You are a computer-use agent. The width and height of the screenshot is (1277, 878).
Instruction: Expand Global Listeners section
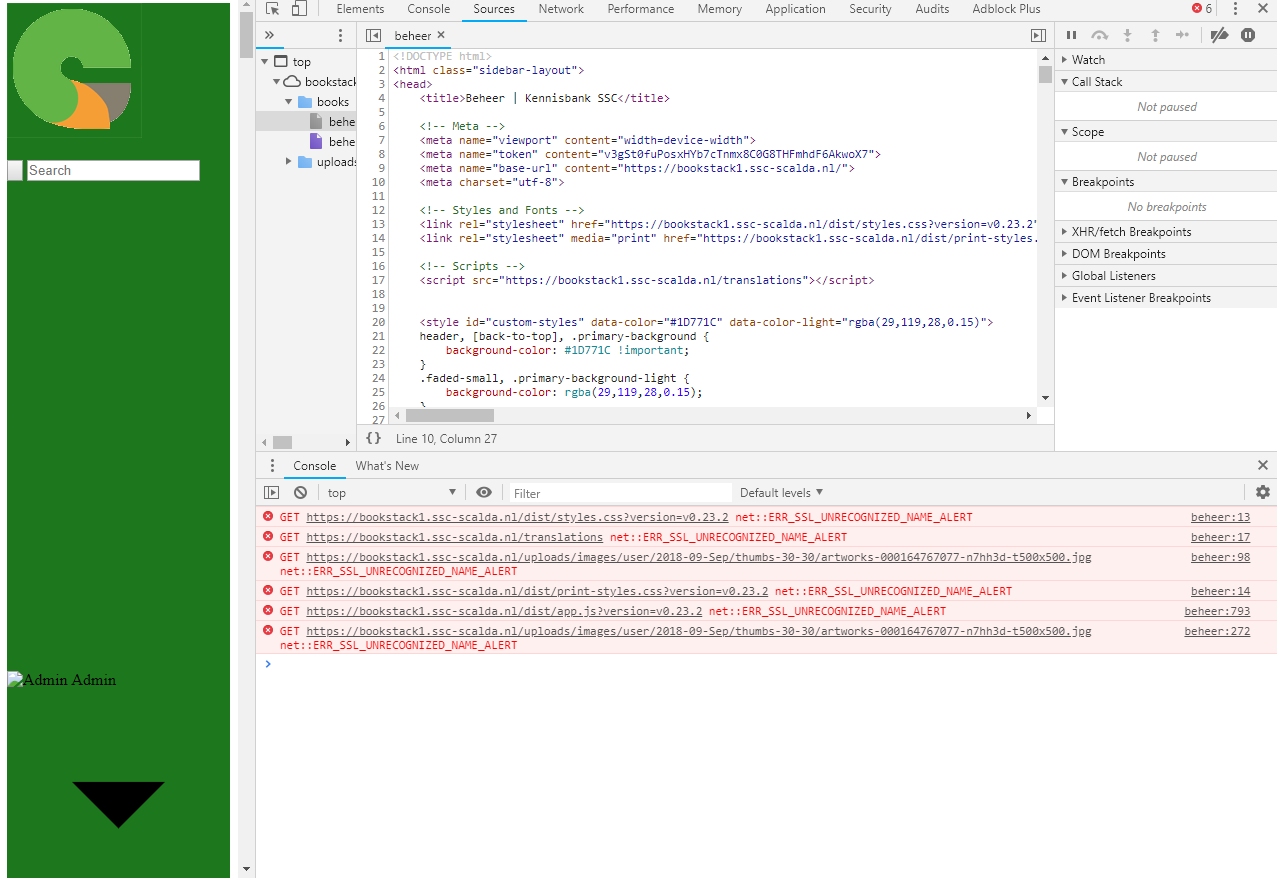pos(1166,276)
